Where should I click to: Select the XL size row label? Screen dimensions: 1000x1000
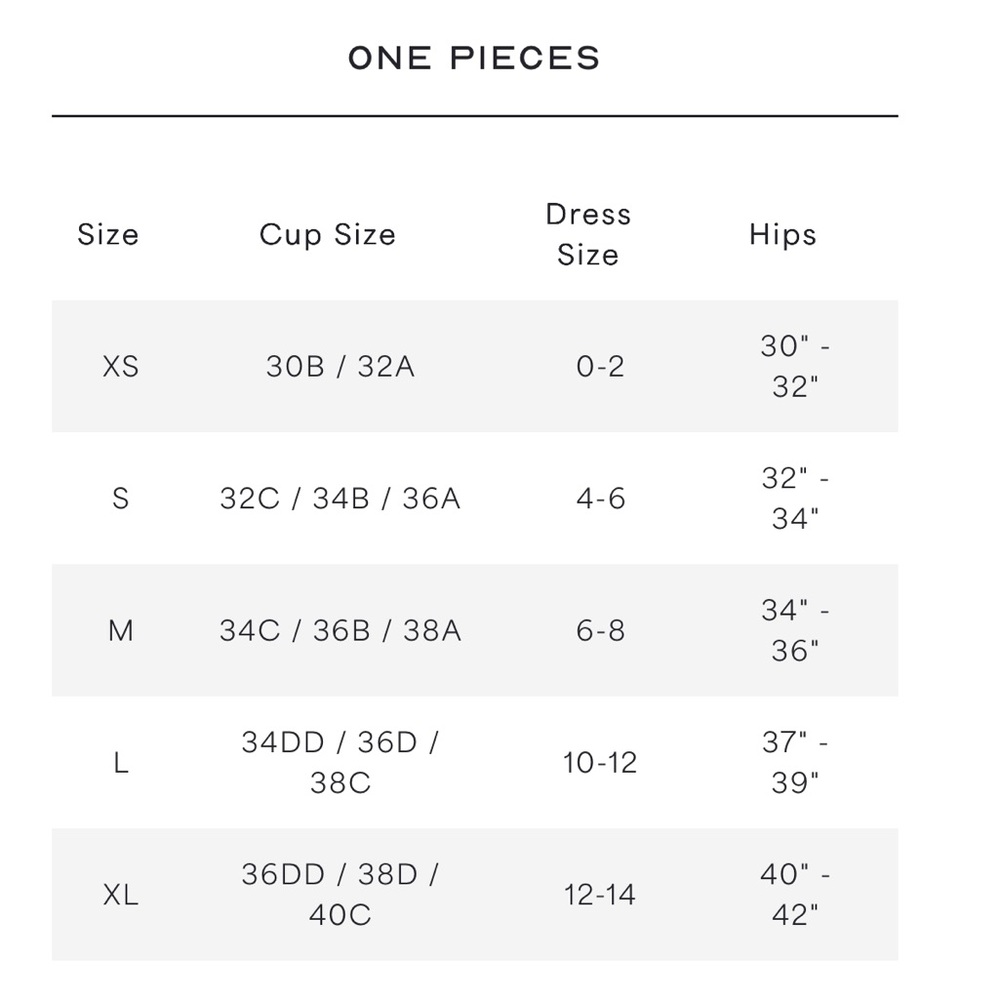coord(121,895)
